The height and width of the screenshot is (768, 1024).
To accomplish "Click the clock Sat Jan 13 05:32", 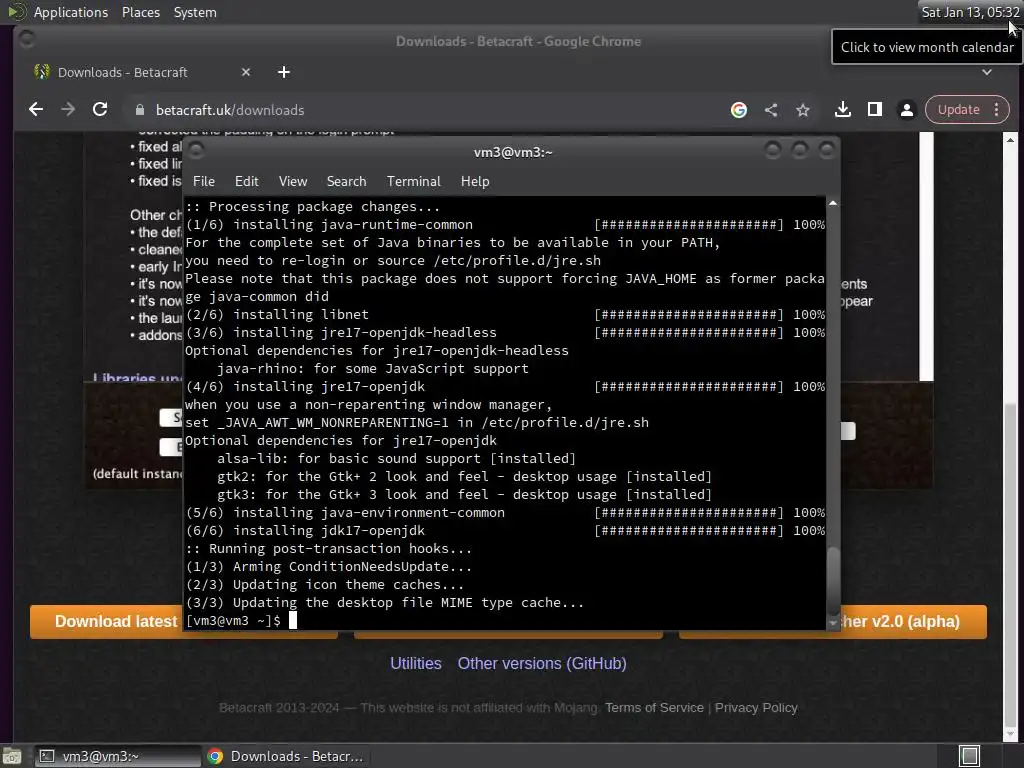I will pos(970,12).
